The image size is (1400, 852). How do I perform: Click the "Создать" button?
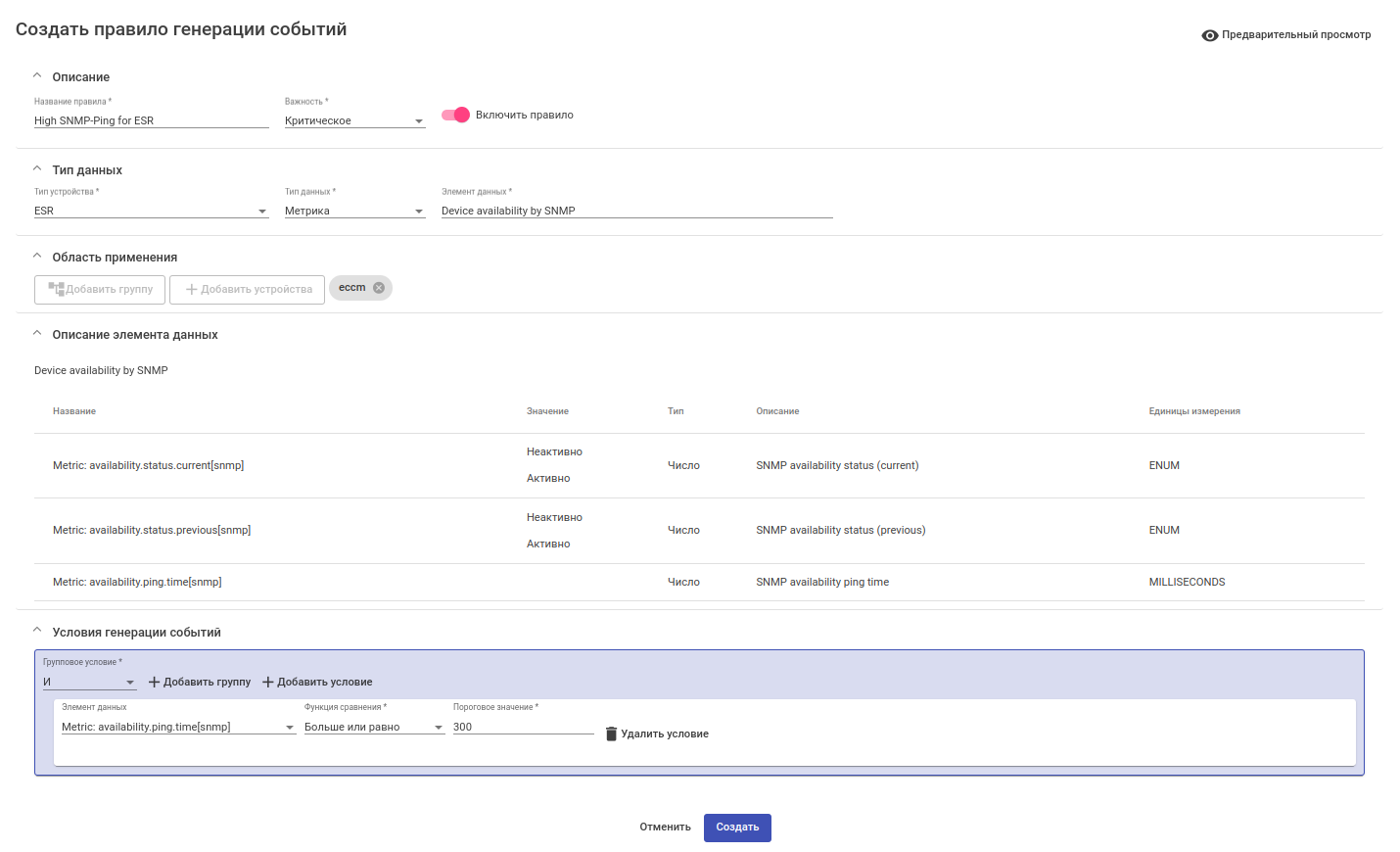coord(737,828)
